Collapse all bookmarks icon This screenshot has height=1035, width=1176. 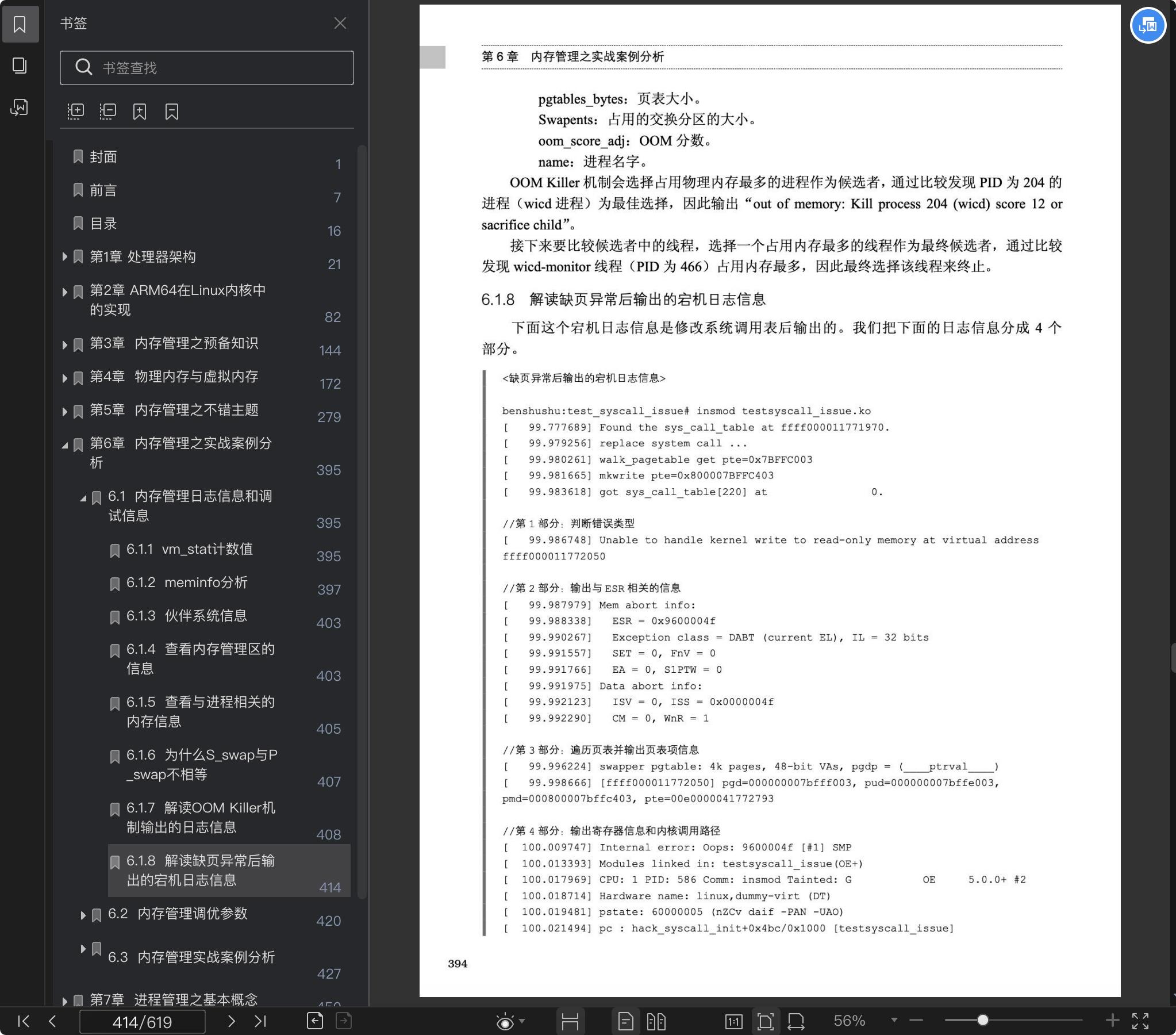click(107, 111)
